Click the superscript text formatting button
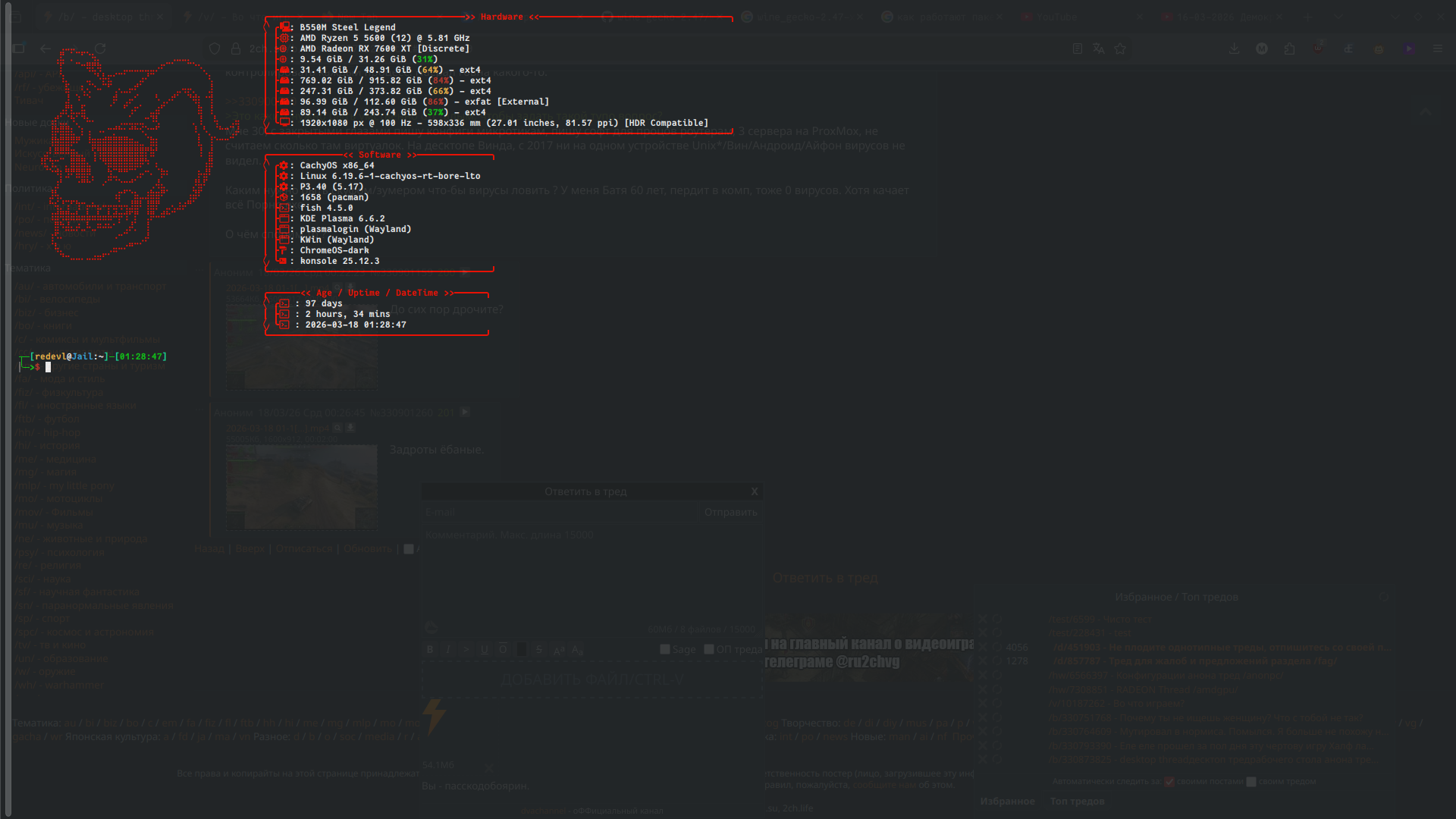 (558, 650)
